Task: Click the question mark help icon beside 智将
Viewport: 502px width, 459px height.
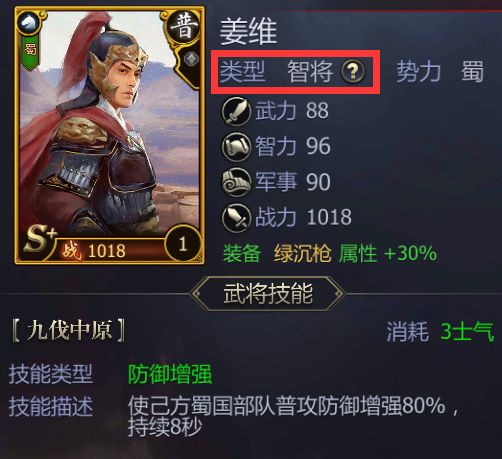Action: [353, 71]
